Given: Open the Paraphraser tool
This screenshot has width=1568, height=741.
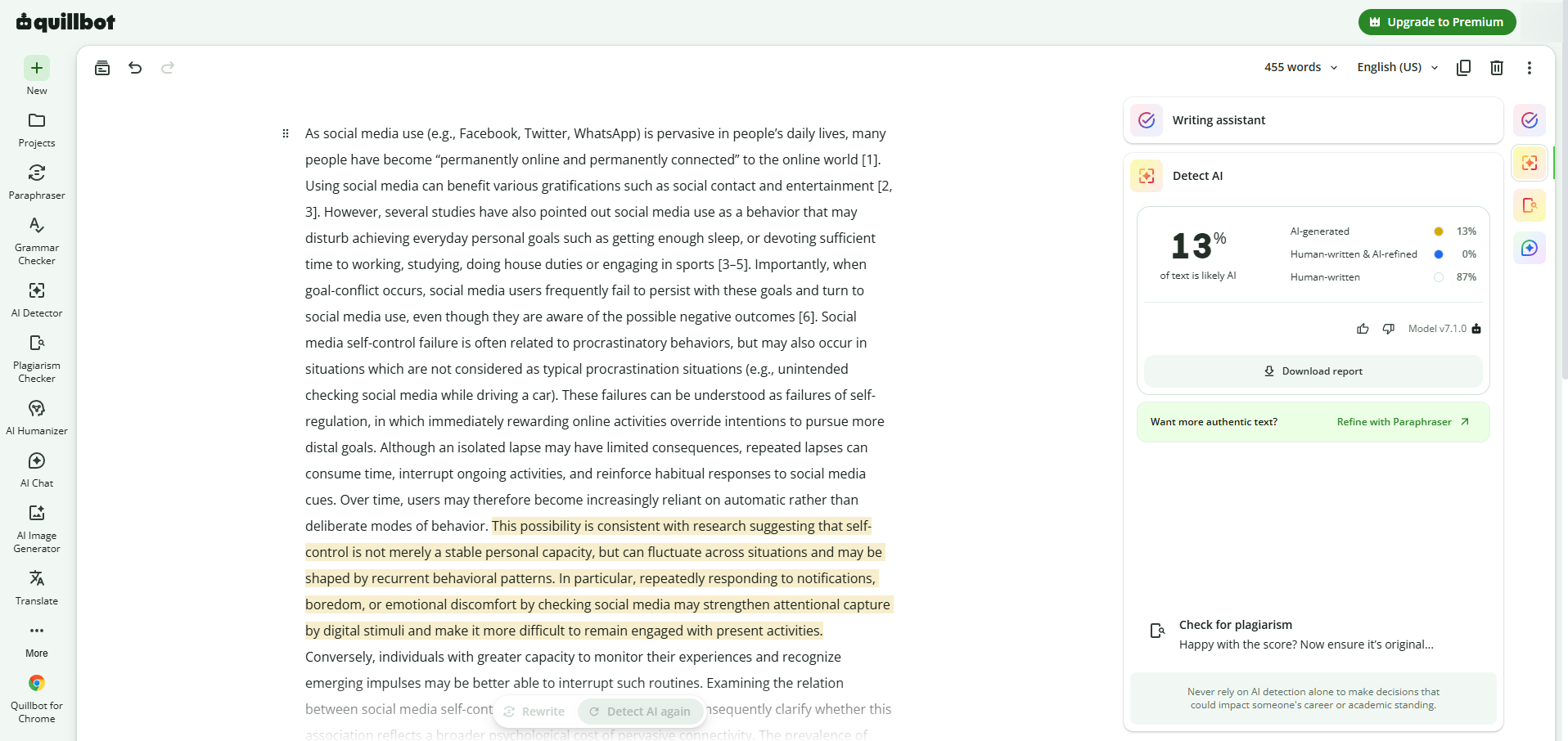Looking at the screenshot, I should click(37, 182).
